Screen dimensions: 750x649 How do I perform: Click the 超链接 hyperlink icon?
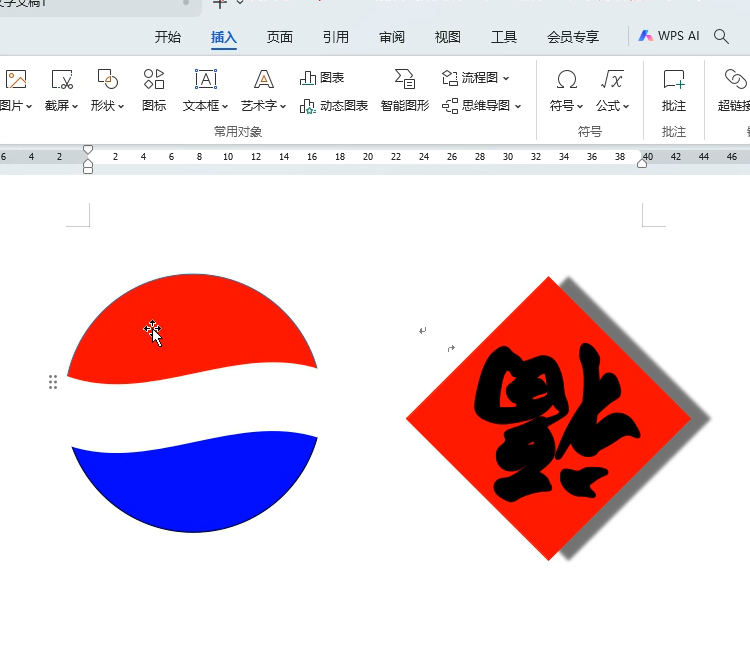pyautogui.click(x=736, y=79)
